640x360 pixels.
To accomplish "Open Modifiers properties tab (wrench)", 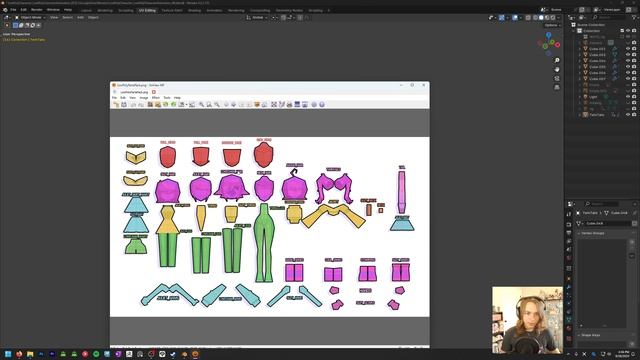I will click(569, 287).
